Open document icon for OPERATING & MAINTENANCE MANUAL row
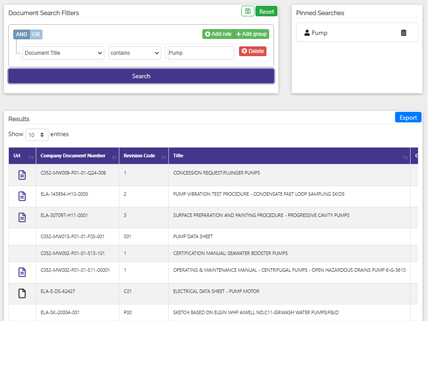The width and height of the screenshot is (428, 391). (x=22, y=272)
